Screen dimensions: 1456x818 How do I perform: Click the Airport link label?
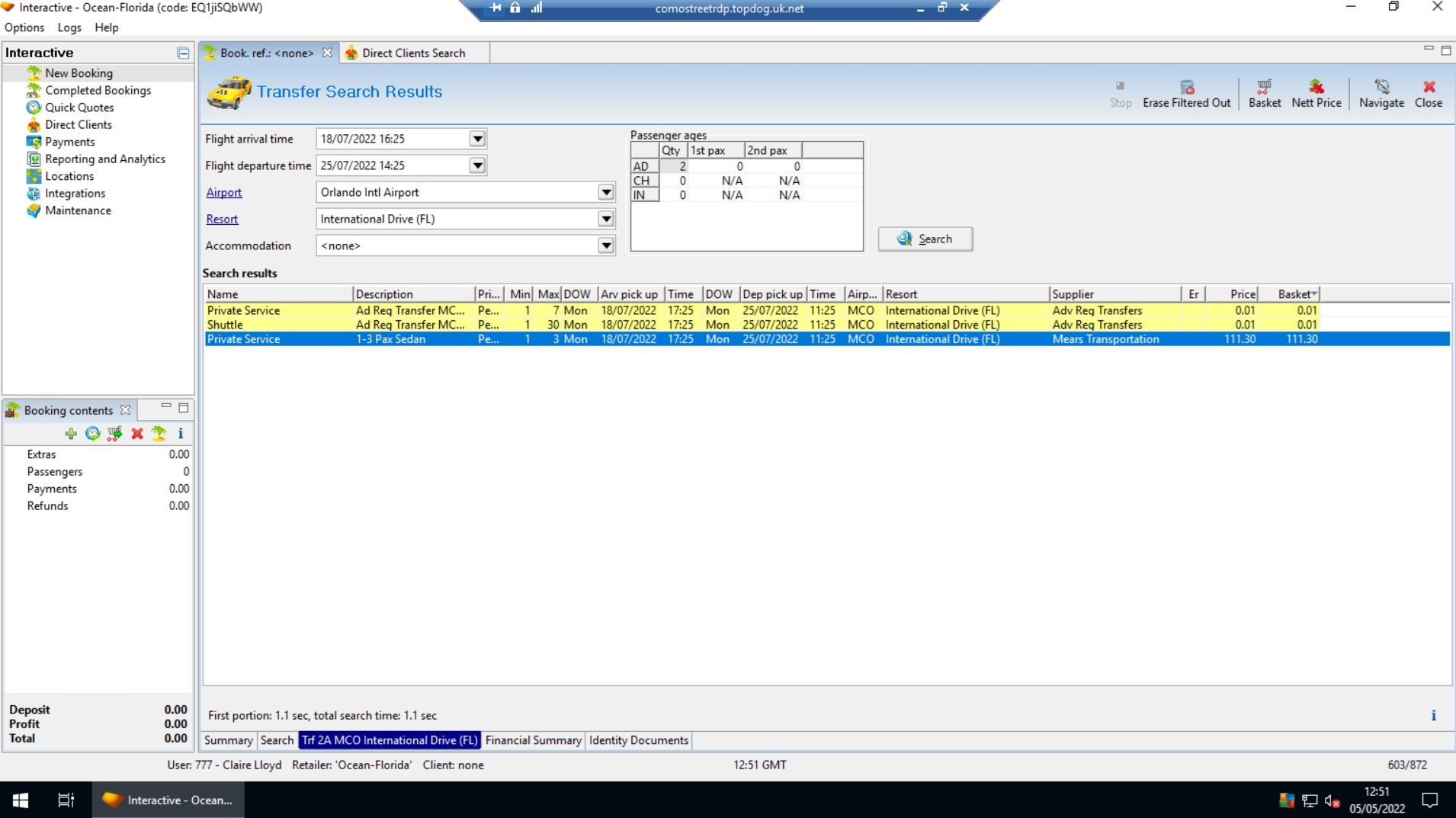(224, 193)
